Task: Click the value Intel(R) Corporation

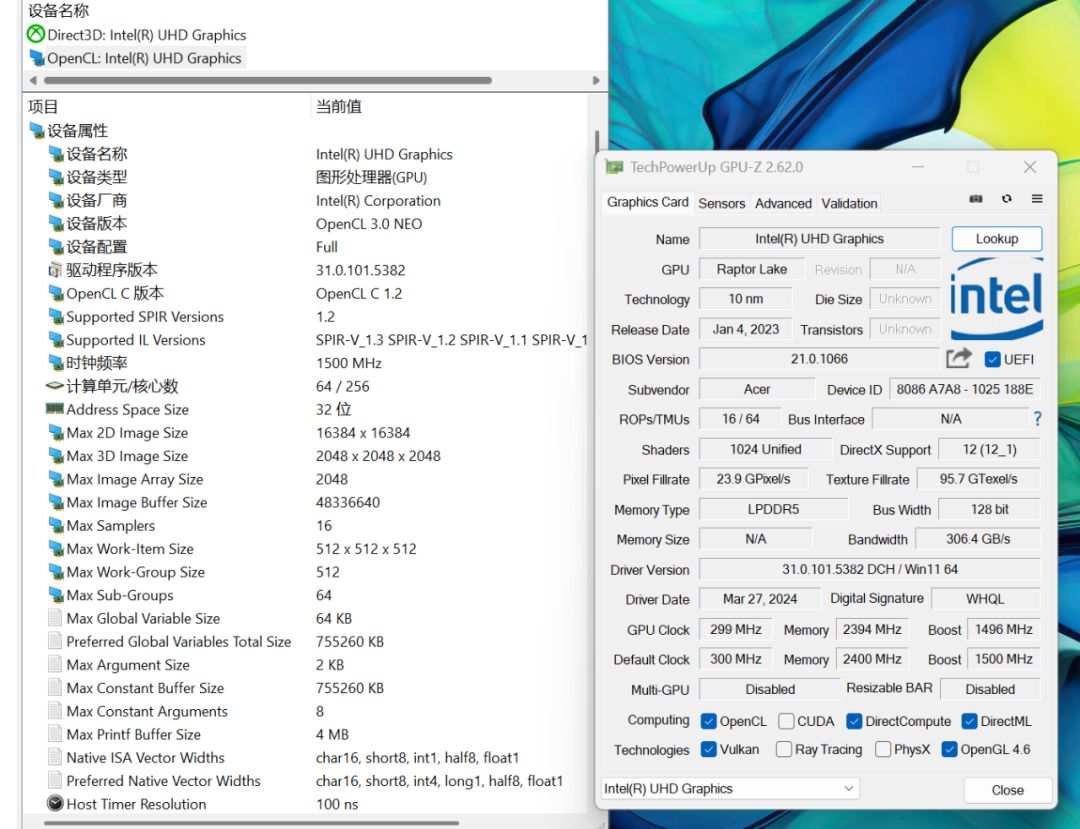Action: 378,200
